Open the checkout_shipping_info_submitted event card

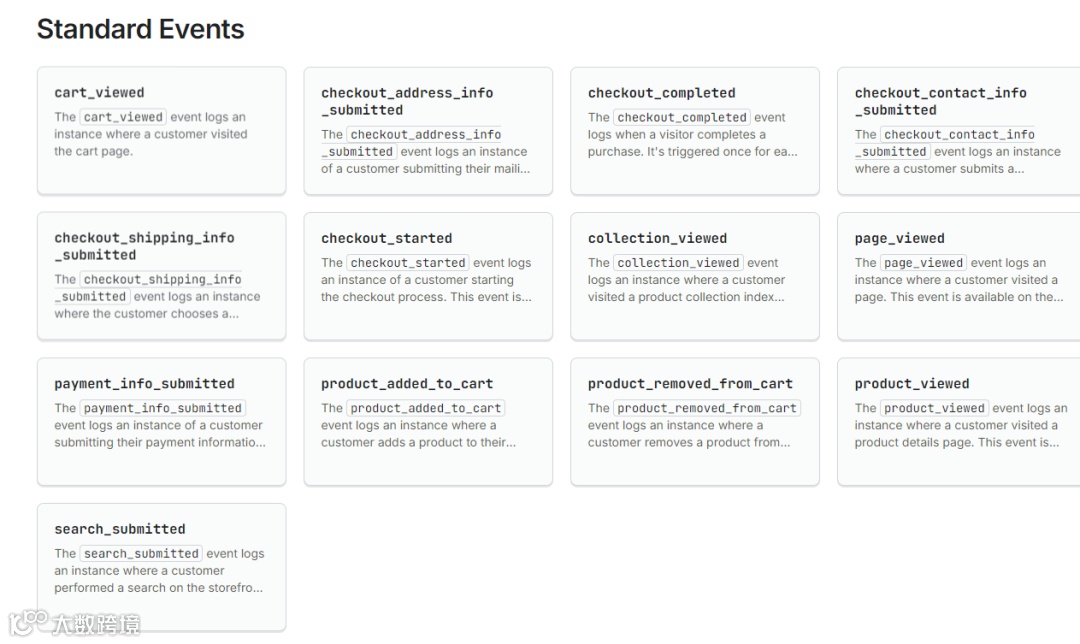161,275
